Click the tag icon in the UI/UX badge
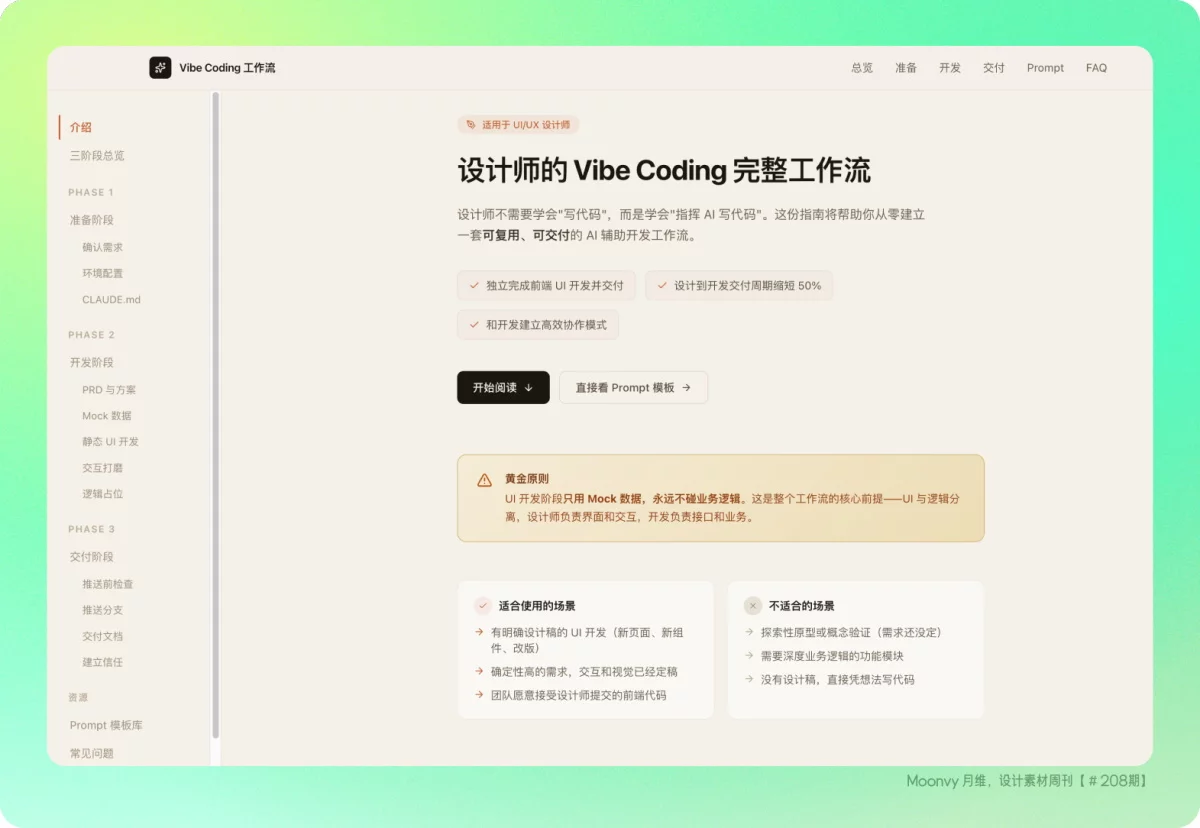 tap(472, 125)
